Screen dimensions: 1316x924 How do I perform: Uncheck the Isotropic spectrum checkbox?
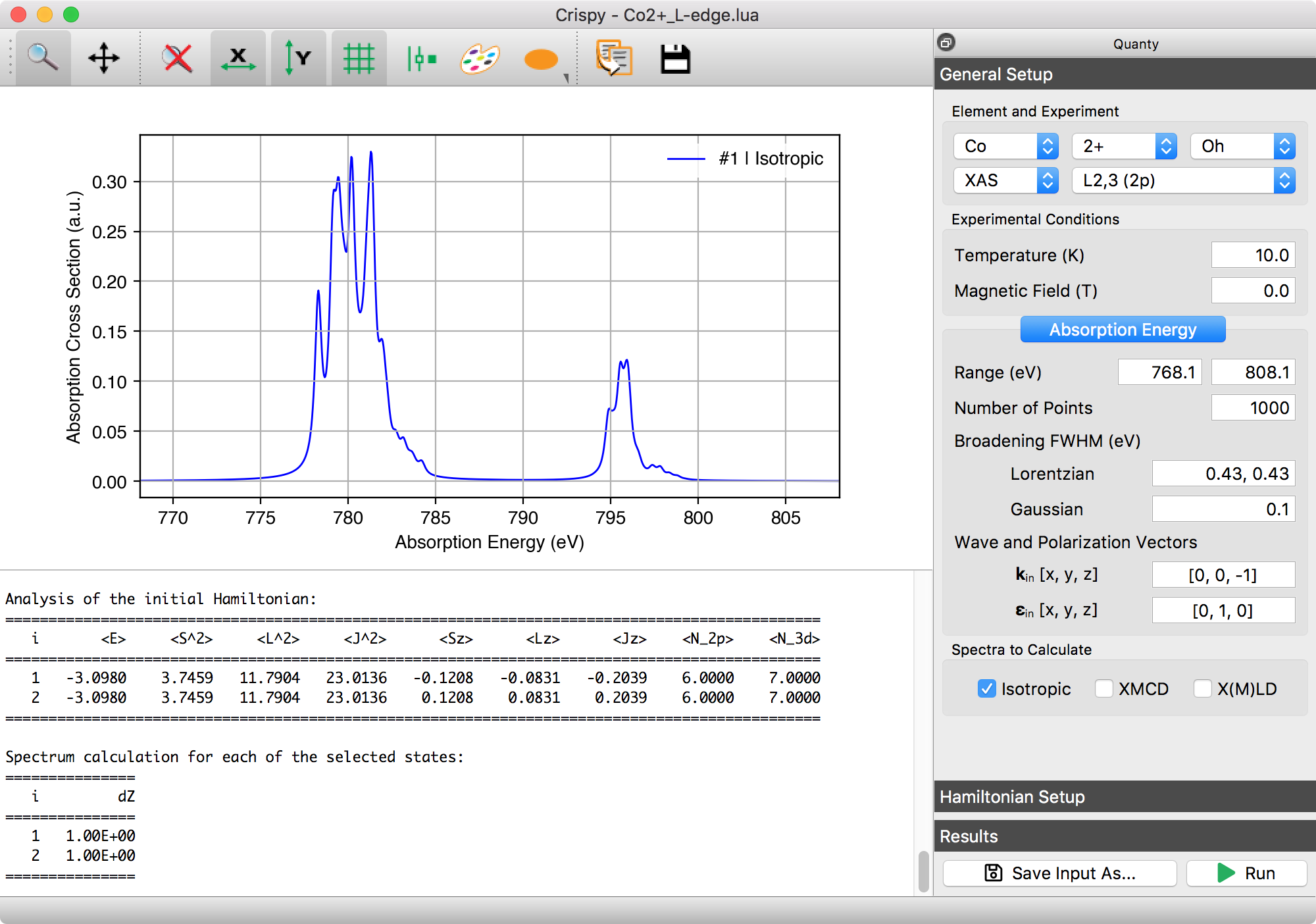(x=986, y=688)
